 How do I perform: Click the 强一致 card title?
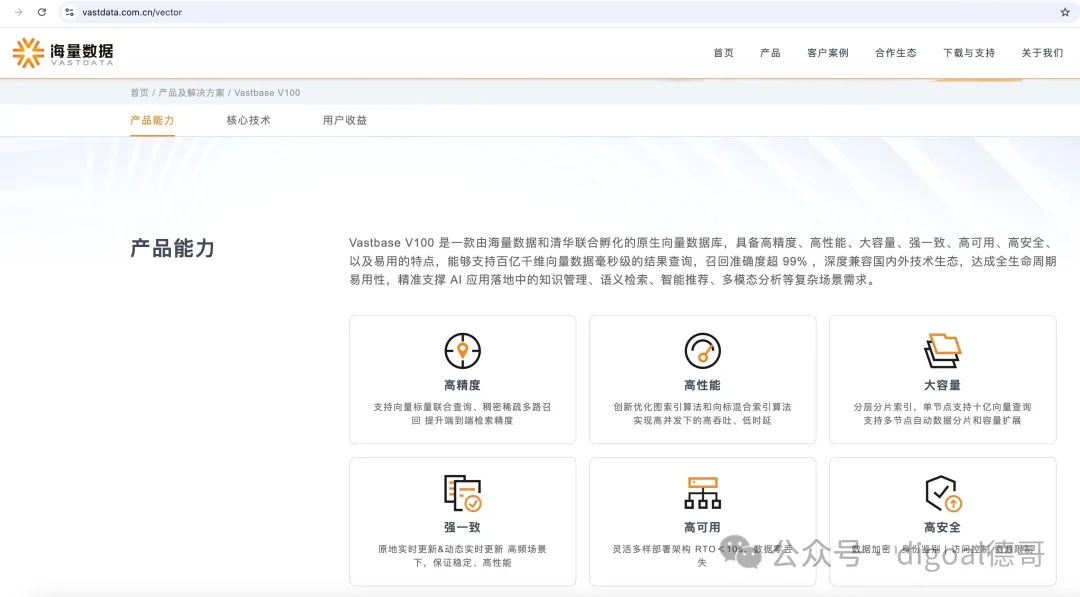462,527
